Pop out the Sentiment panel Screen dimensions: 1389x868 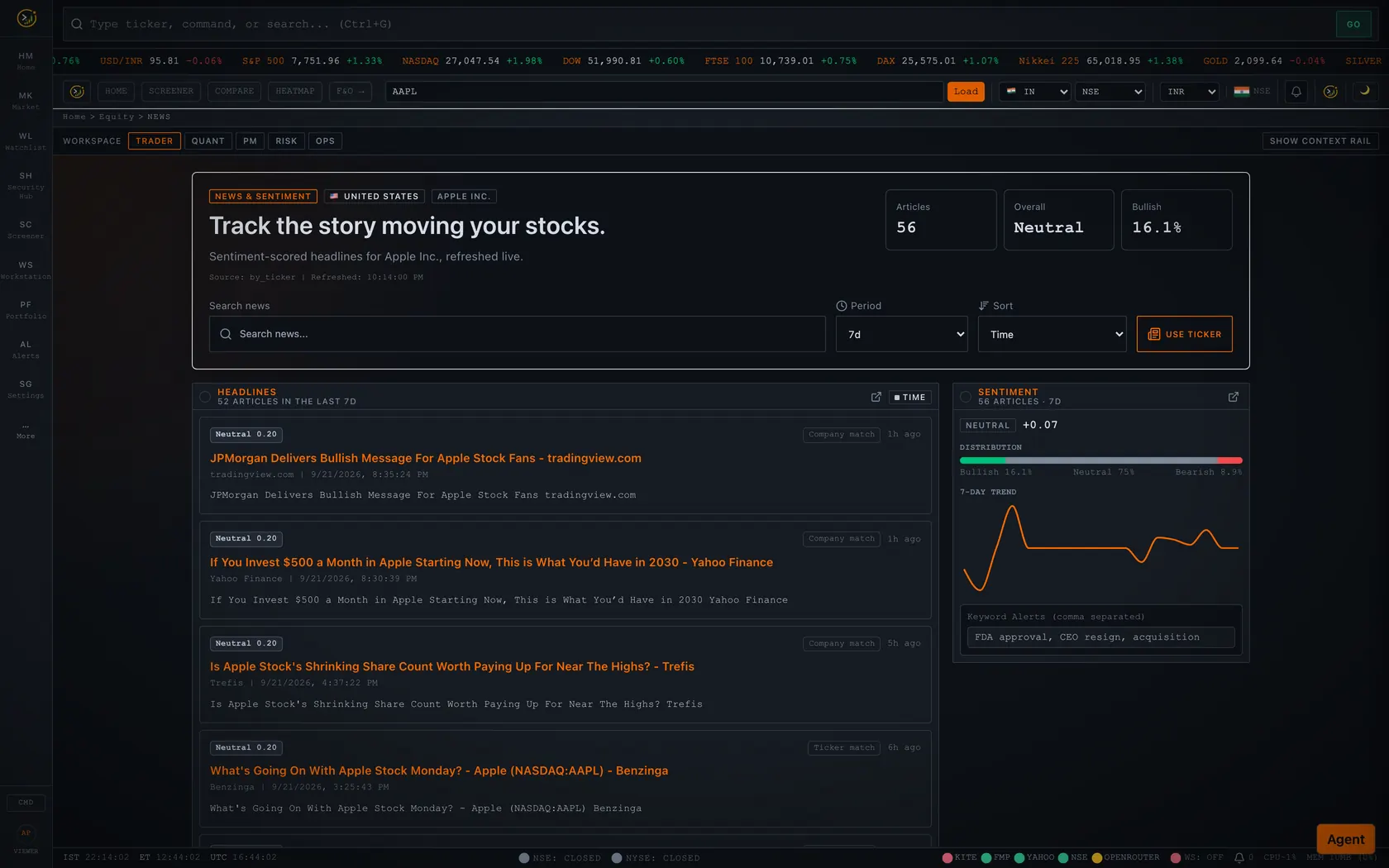click(x=1234, y=397)
